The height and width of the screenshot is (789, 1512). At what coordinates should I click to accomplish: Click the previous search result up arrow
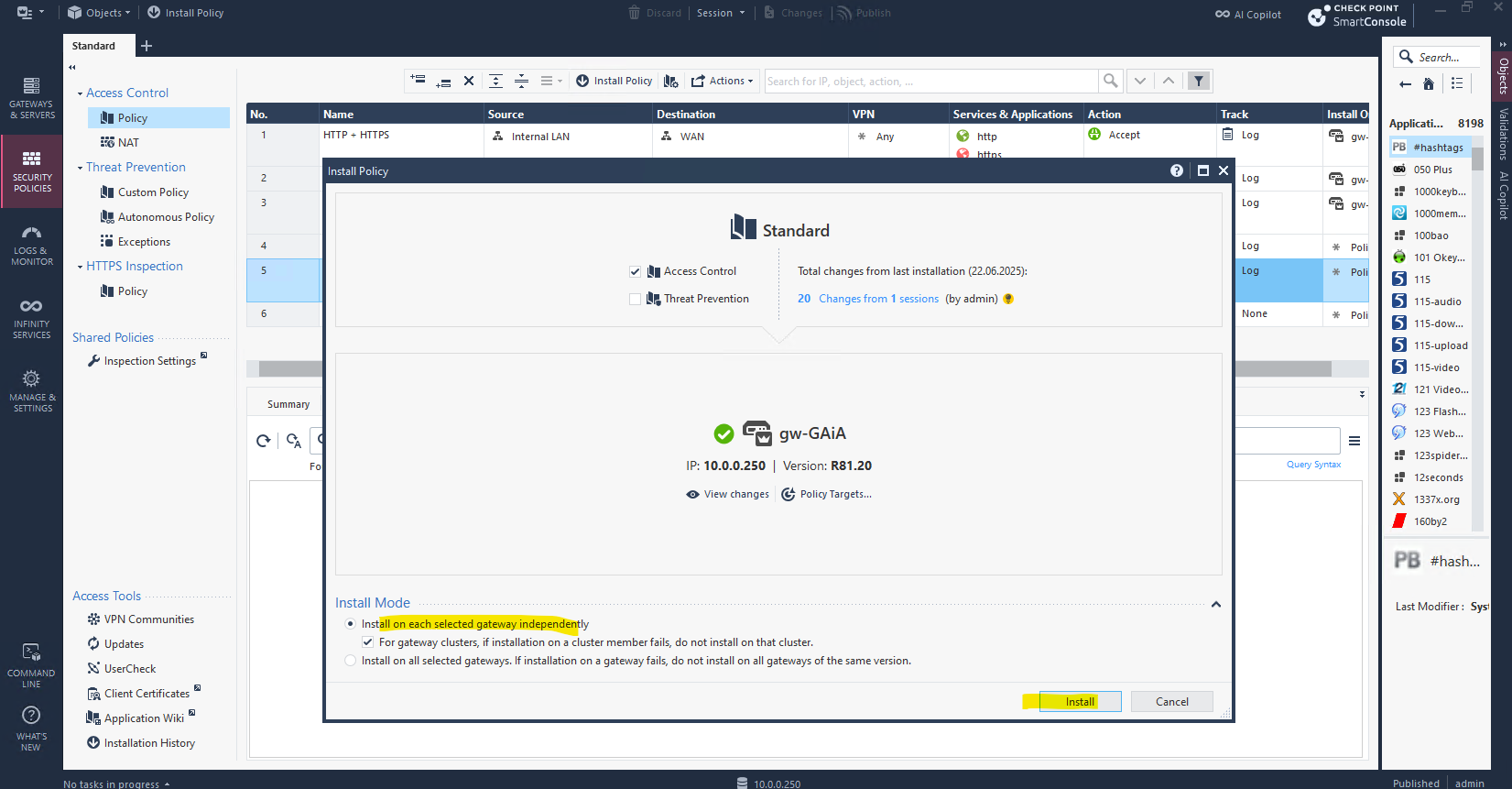point(1169,81)
